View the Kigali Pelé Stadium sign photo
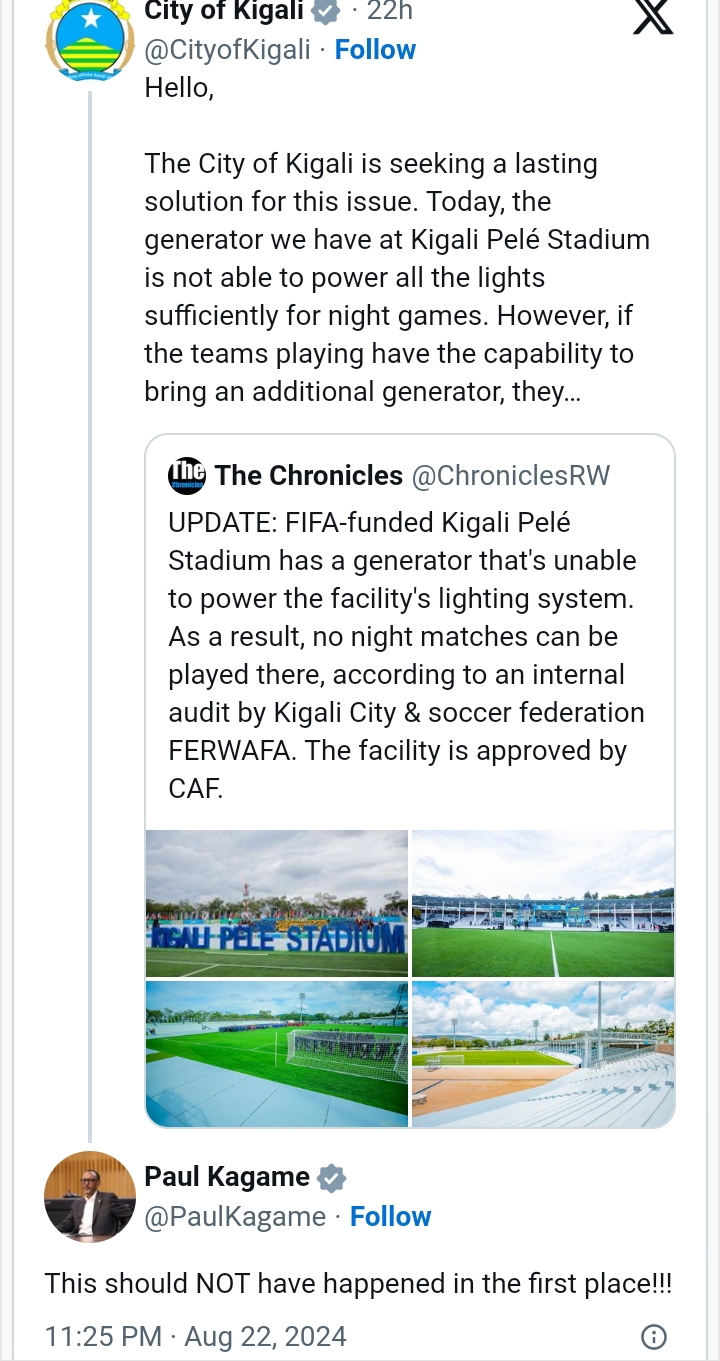Screen dimensions: 720x1361 tap(277, 903)
